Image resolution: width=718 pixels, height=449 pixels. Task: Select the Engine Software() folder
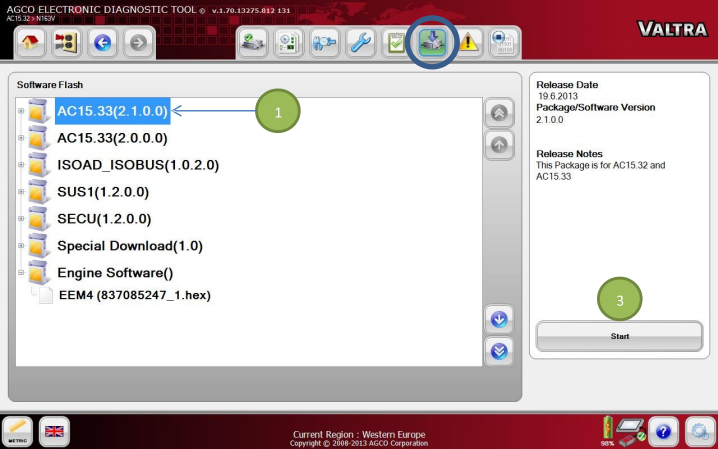[115, 273]
